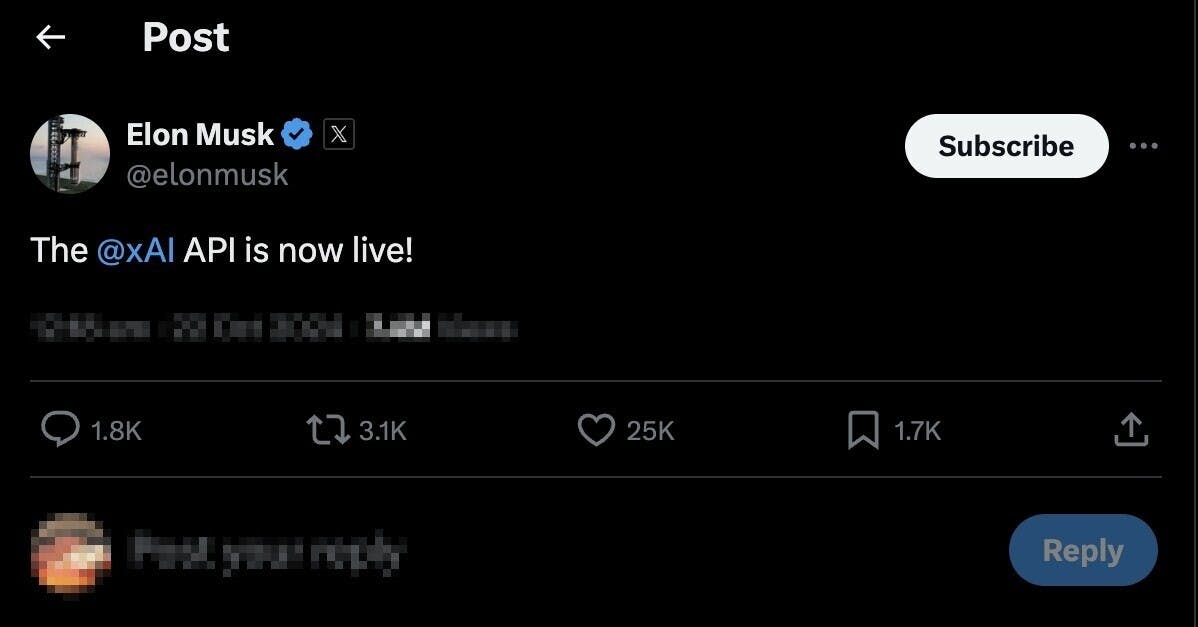Open the three-dot more options menu

pos(1143,146)
